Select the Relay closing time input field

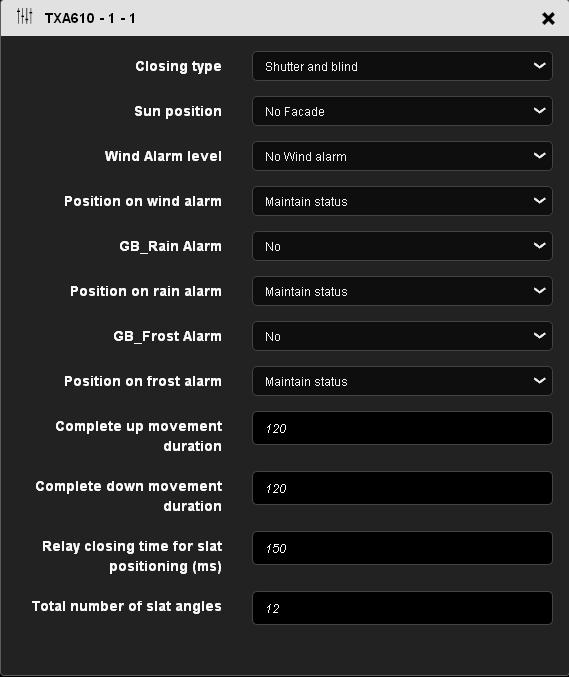point(402,548)
